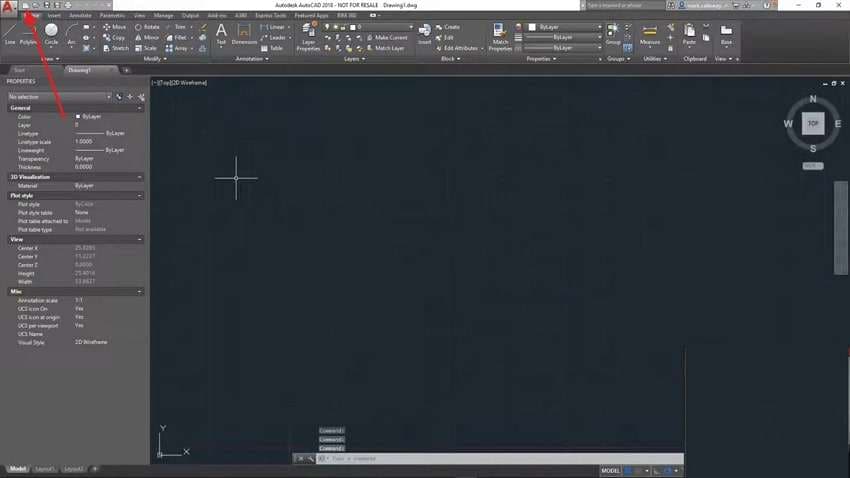Screen dimensions: 850x478
Task: Collapse the General section
Action: [139, 108]
